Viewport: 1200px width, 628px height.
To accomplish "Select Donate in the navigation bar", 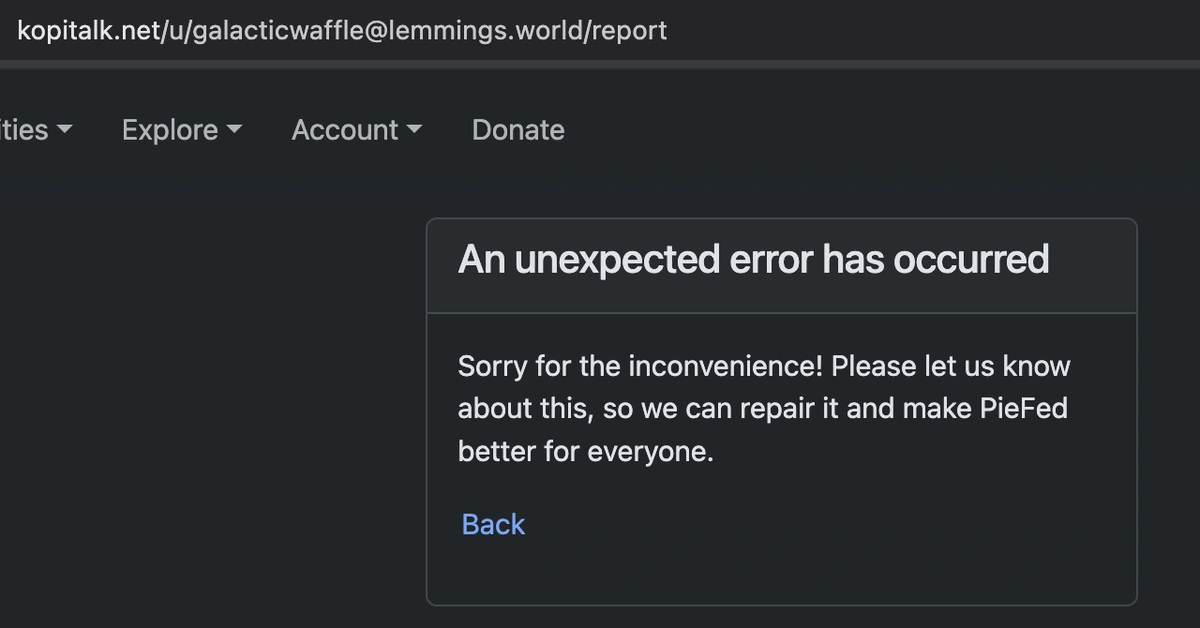I will coord(517,130).
